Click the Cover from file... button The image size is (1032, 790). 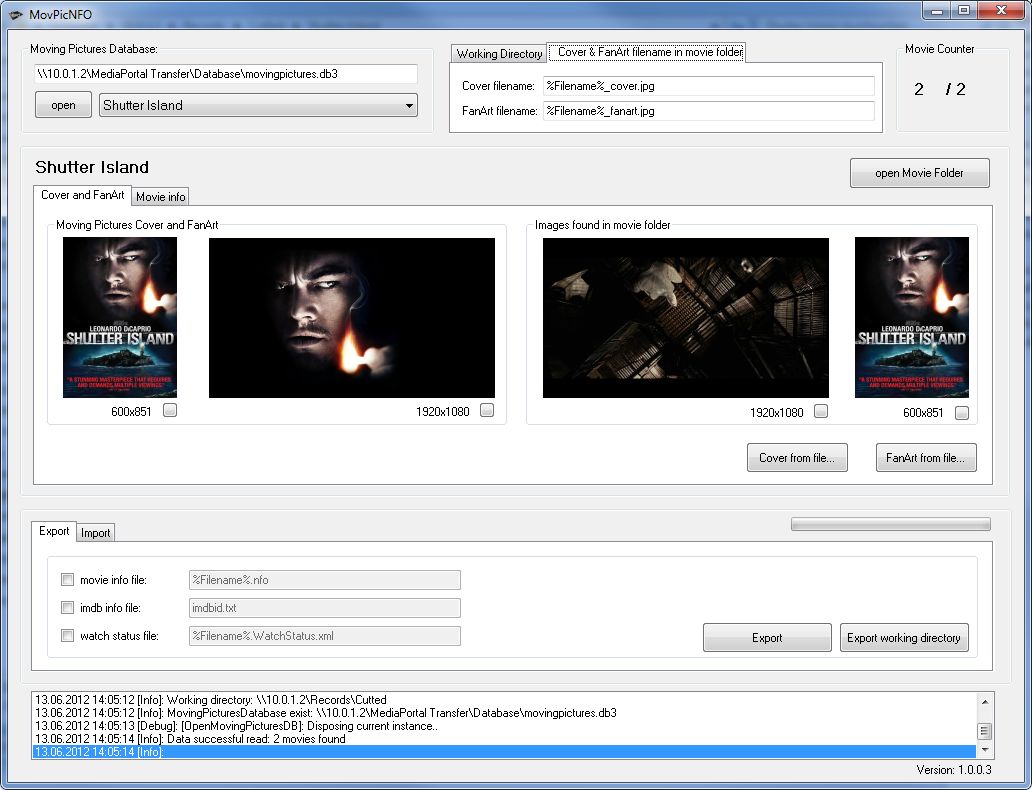point(797,458)
